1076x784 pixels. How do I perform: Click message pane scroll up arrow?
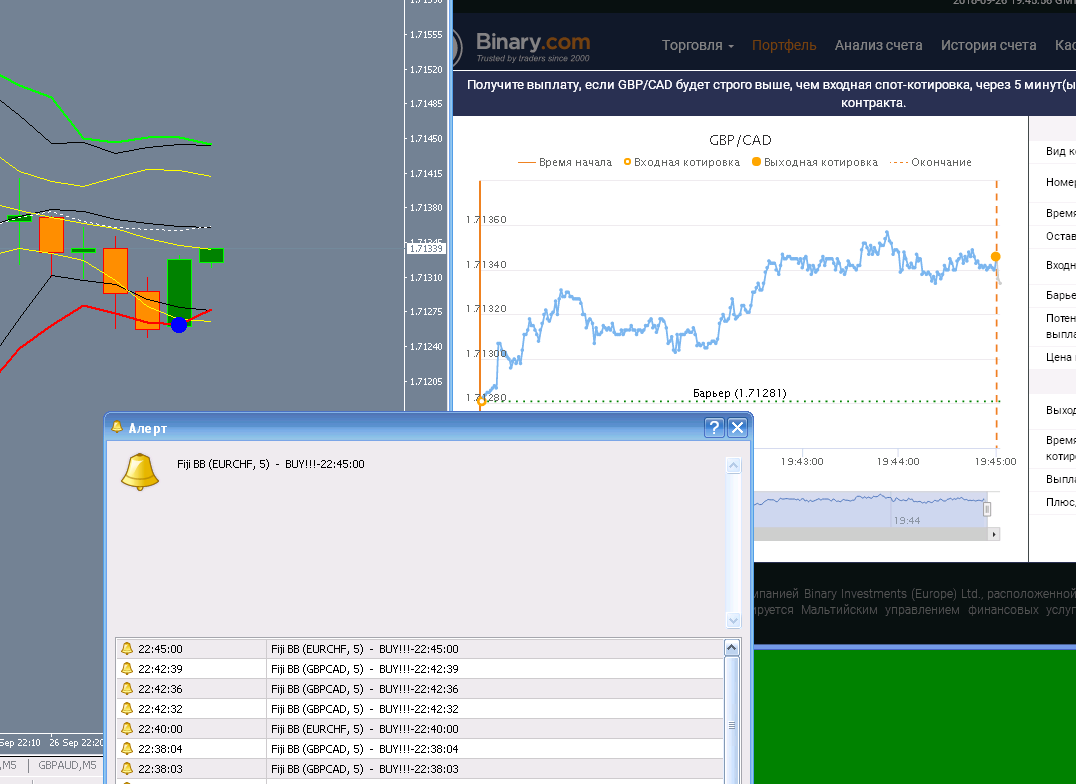734,465
